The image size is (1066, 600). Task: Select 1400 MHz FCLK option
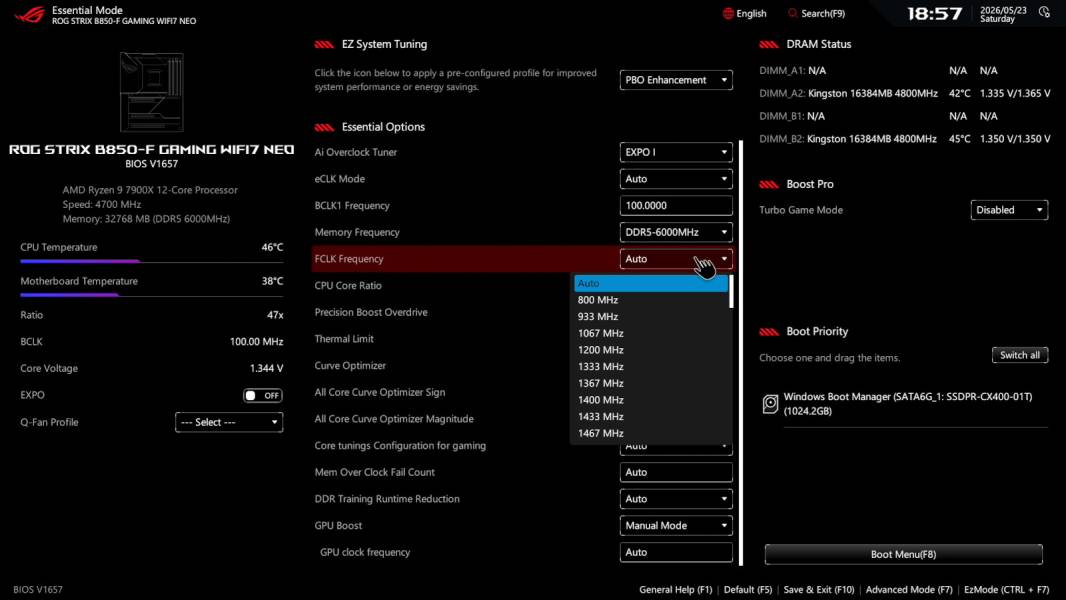651,400
